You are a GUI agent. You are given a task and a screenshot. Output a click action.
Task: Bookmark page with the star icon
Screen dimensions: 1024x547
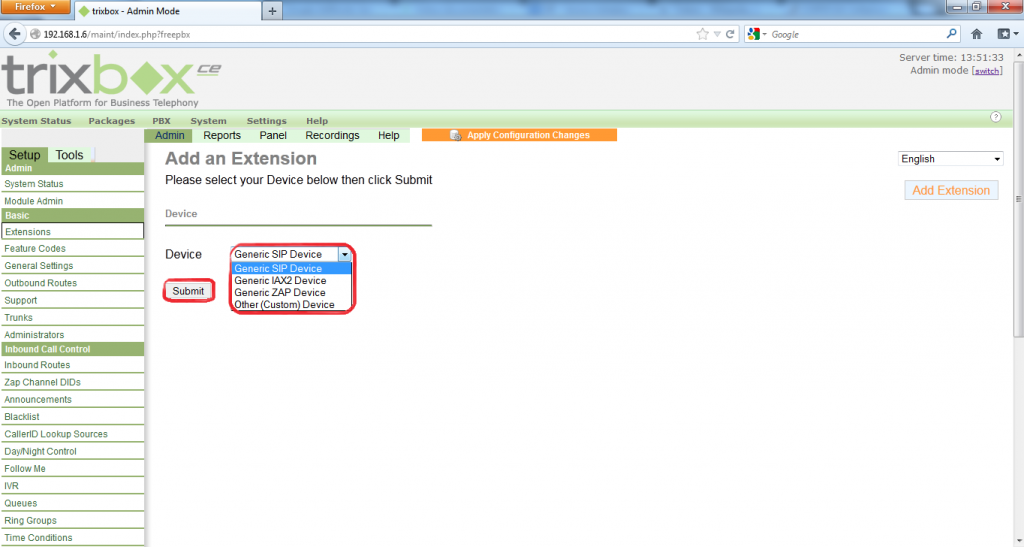702,34
